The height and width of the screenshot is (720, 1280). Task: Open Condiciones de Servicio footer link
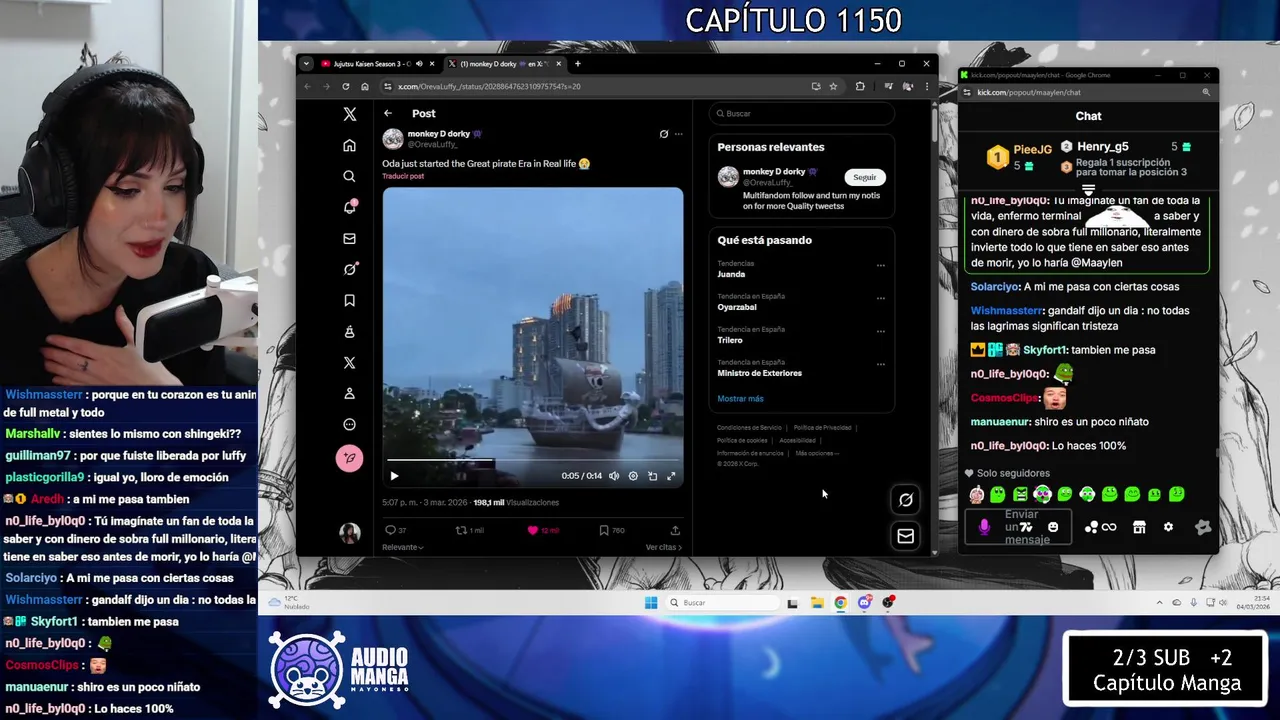pos(749,428)
